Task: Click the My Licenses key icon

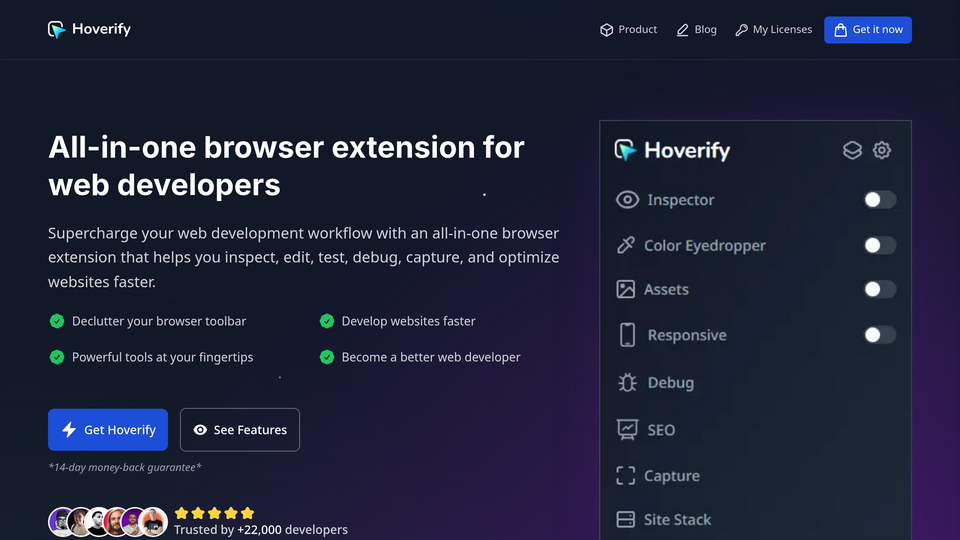Action: pyautogui.click(x=741, y=30)
